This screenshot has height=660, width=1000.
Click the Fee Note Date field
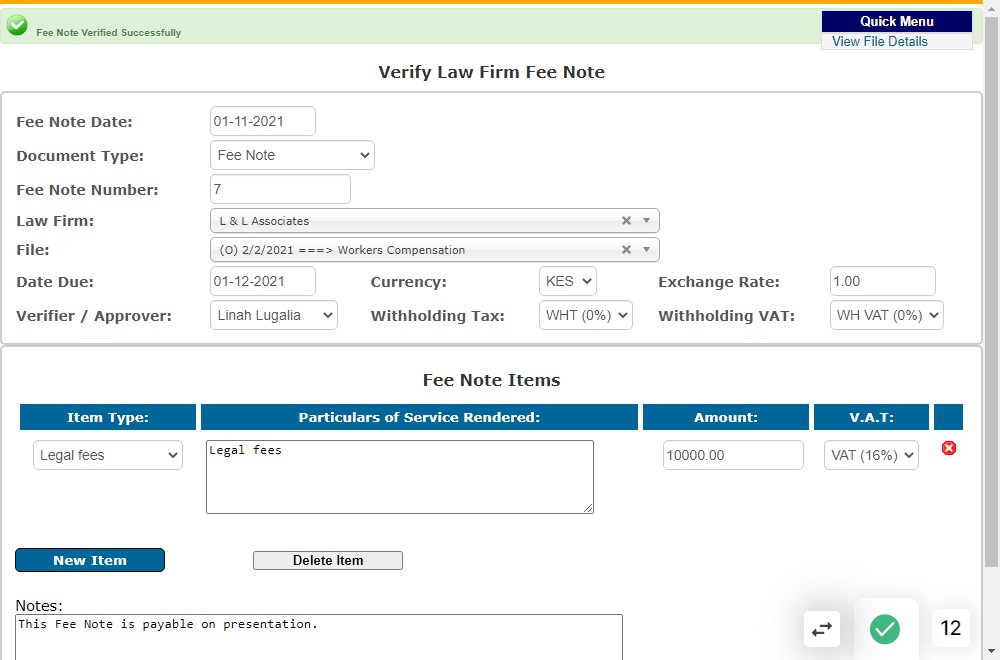coord(263,121)
